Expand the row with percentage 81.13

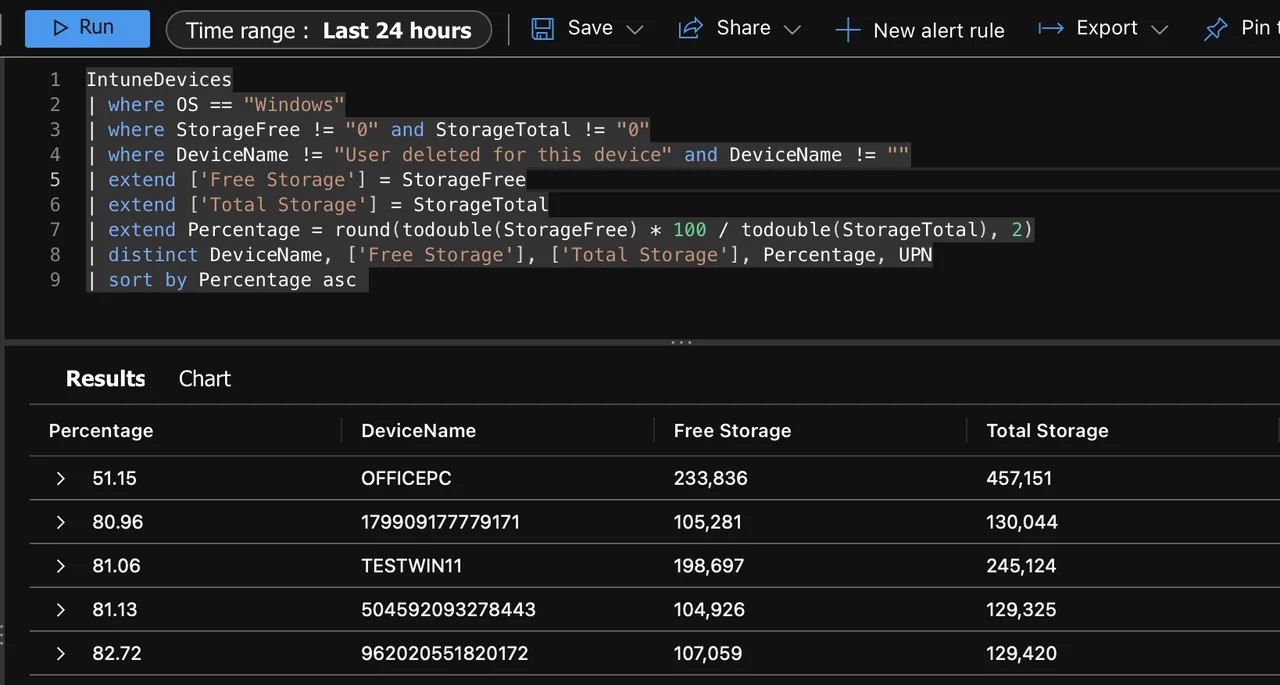click(x=61, y=610)
